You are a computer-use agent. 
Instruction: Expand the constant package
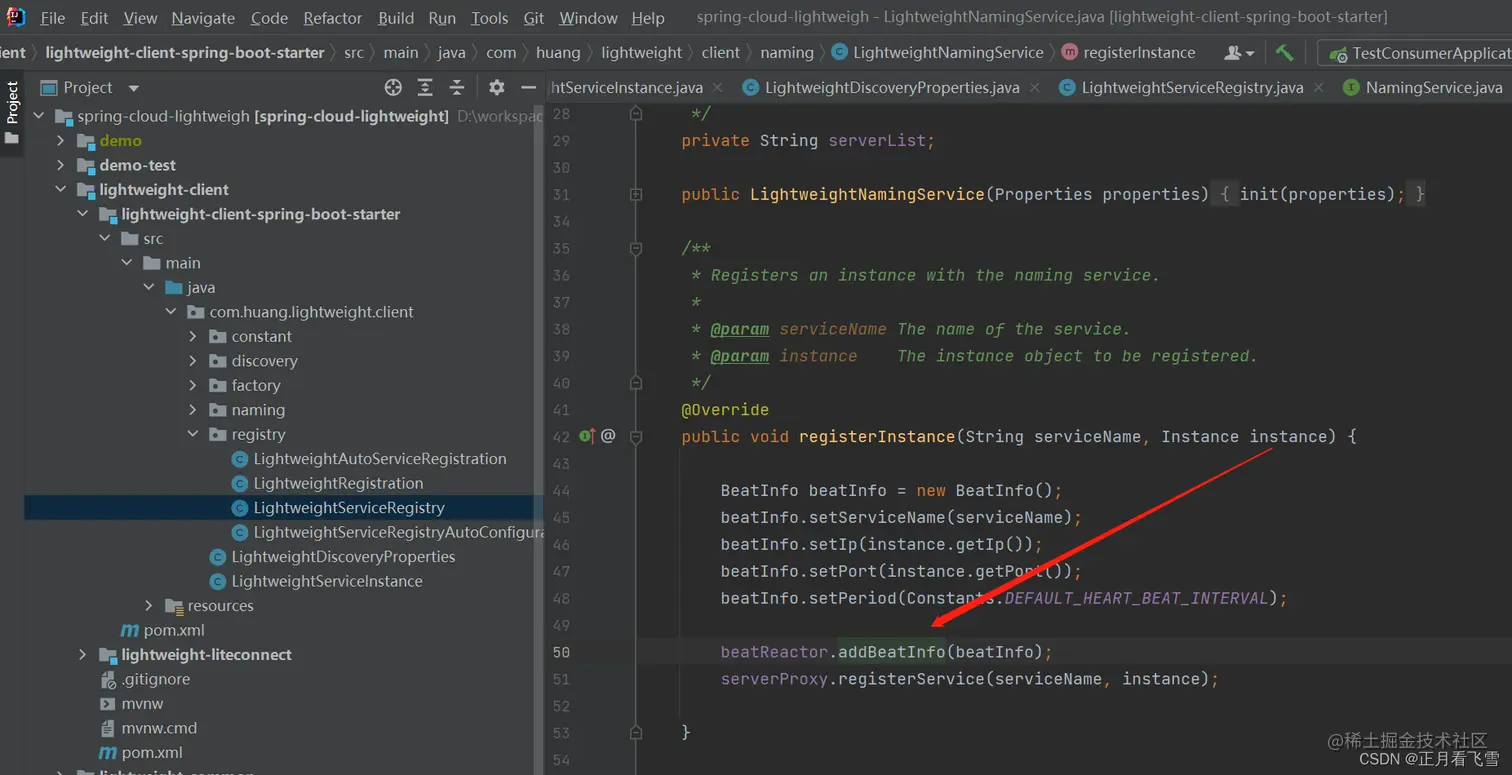point(193,337)
